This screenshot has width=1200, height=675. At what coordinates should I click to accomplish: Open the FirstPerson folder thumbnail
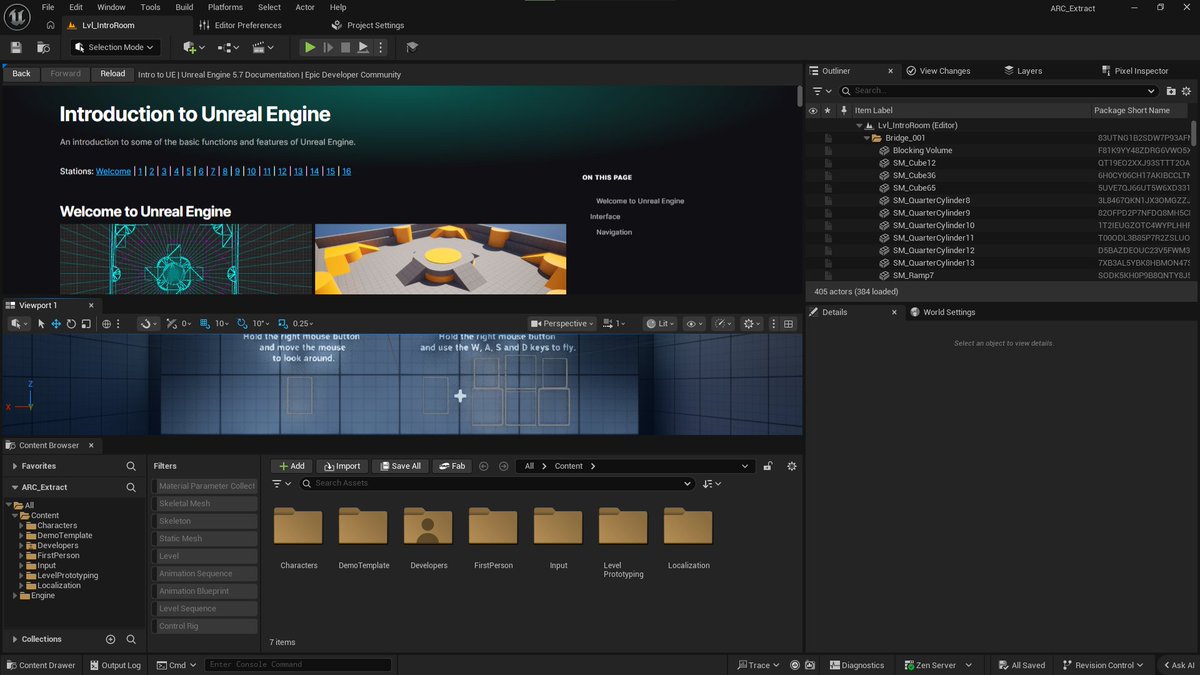tap(492, 524)
